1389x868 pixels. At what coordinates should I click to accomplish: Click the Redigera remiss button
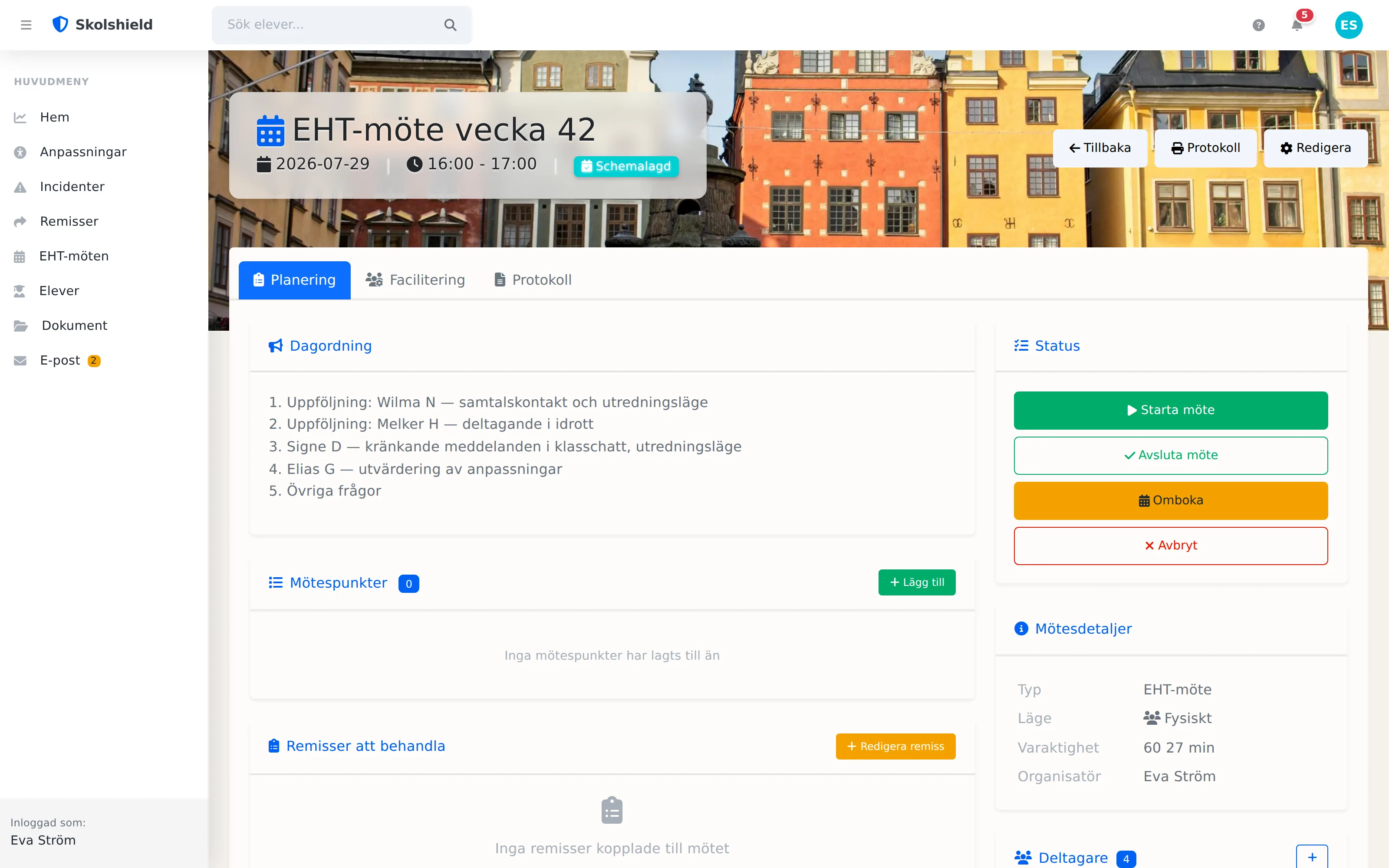(x=895, y=746)
